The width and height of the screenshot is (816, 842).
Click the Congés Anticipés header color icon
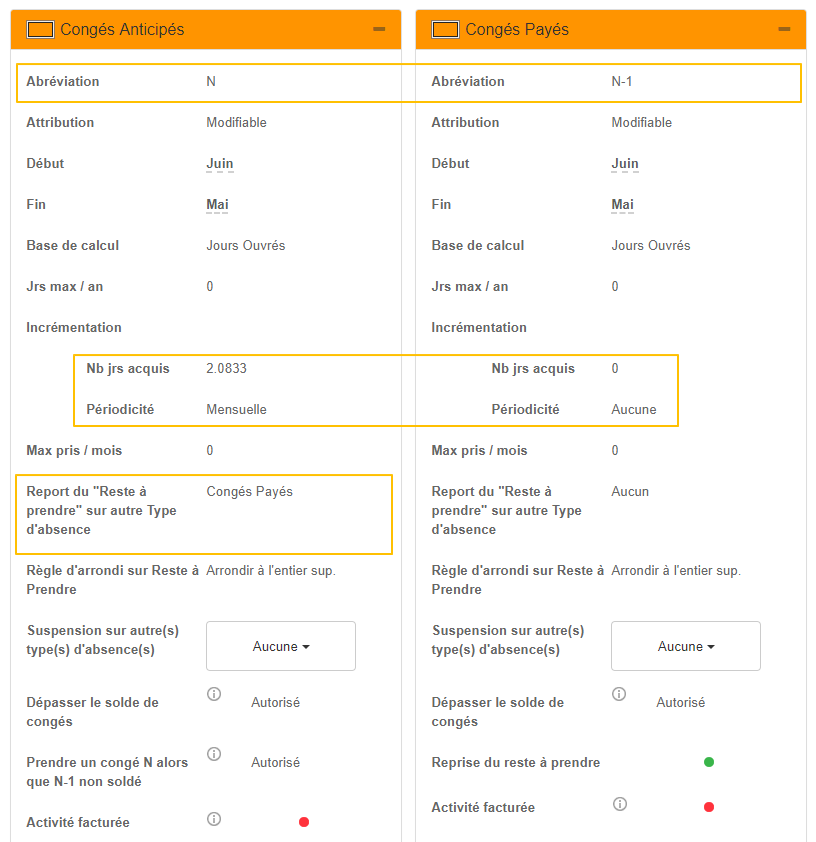click(40, 30)
